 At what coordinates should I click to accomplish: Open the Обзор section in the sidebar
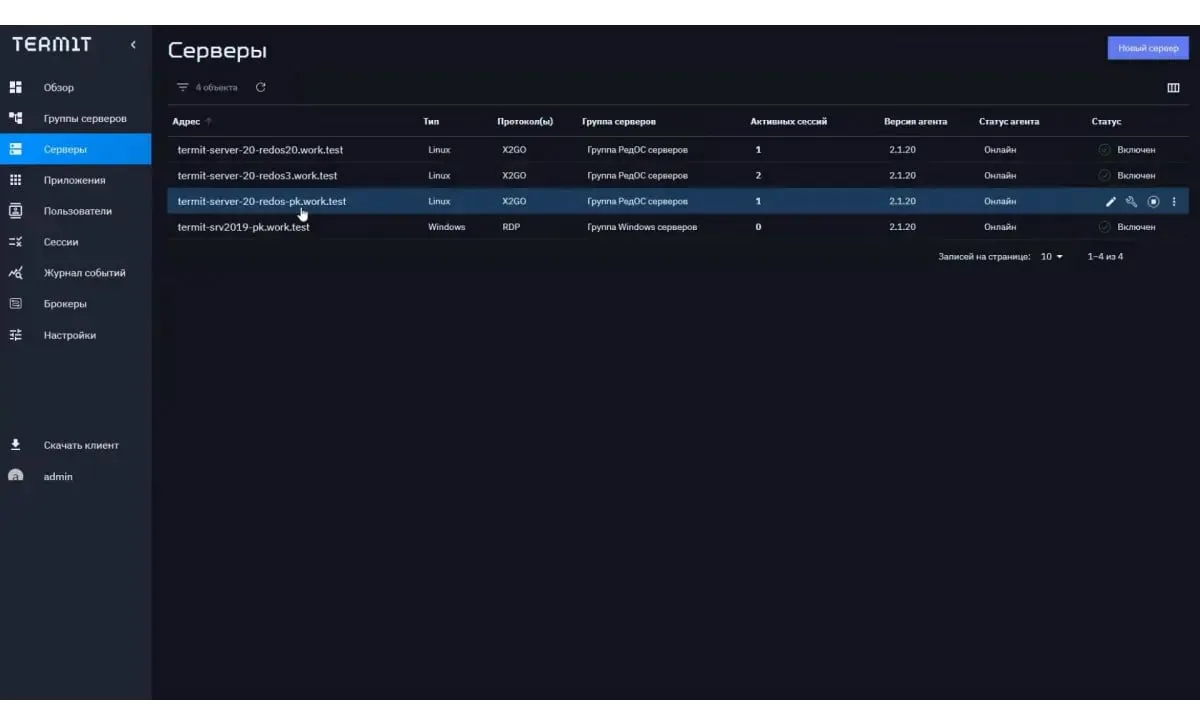pos(58,88)
